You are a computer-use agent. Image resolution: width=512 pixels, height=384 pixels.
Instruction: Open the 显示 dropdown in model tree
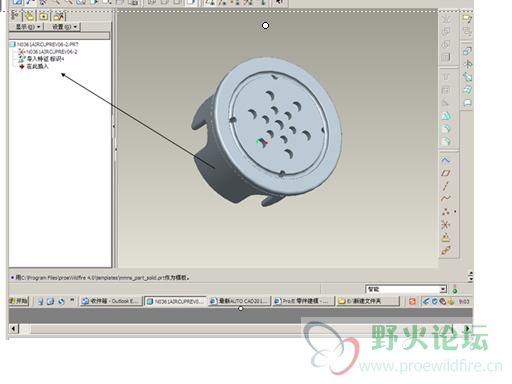tap(28, 27)
